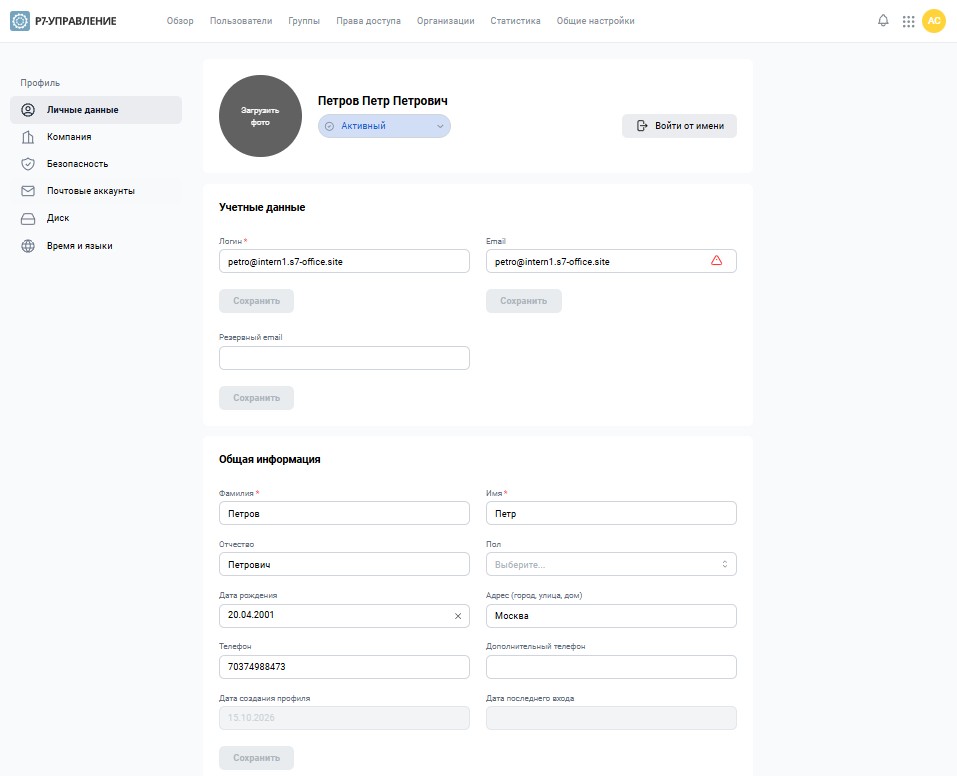Click the Р7-Управление gear logo icon

(20, 21)
